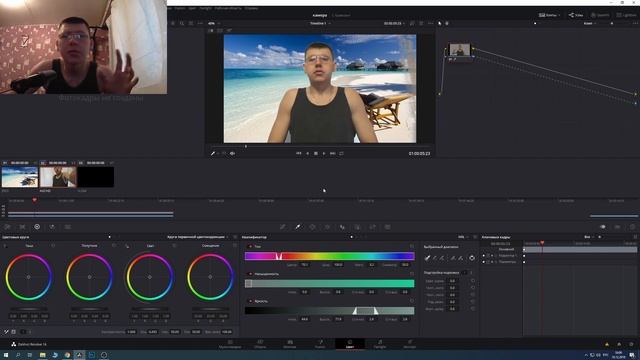Toggle the Hue (Тон) qualifier on or off
640x360 pixels.
(250, 247)
